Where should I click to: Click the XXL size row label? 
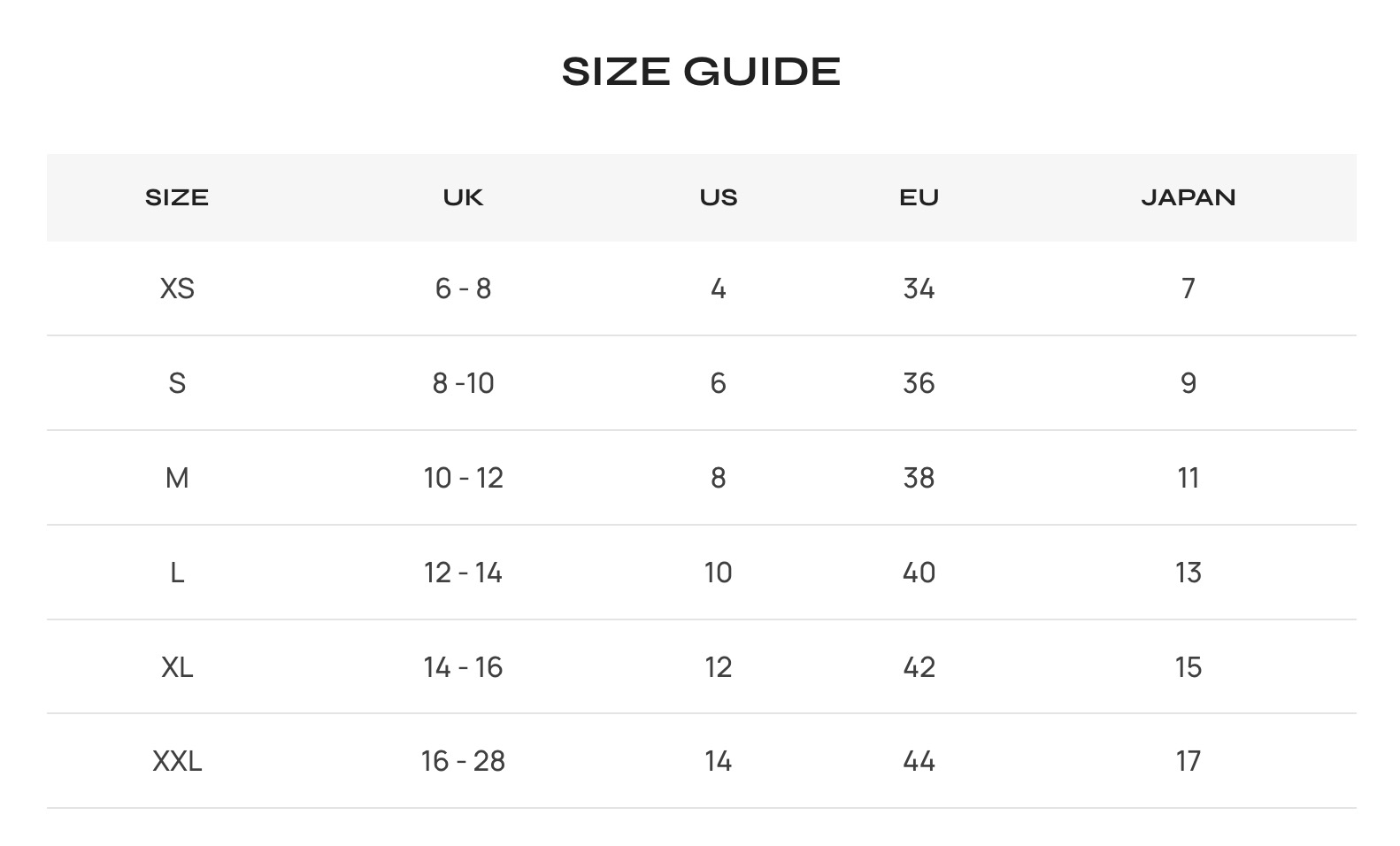coord(177,761)
